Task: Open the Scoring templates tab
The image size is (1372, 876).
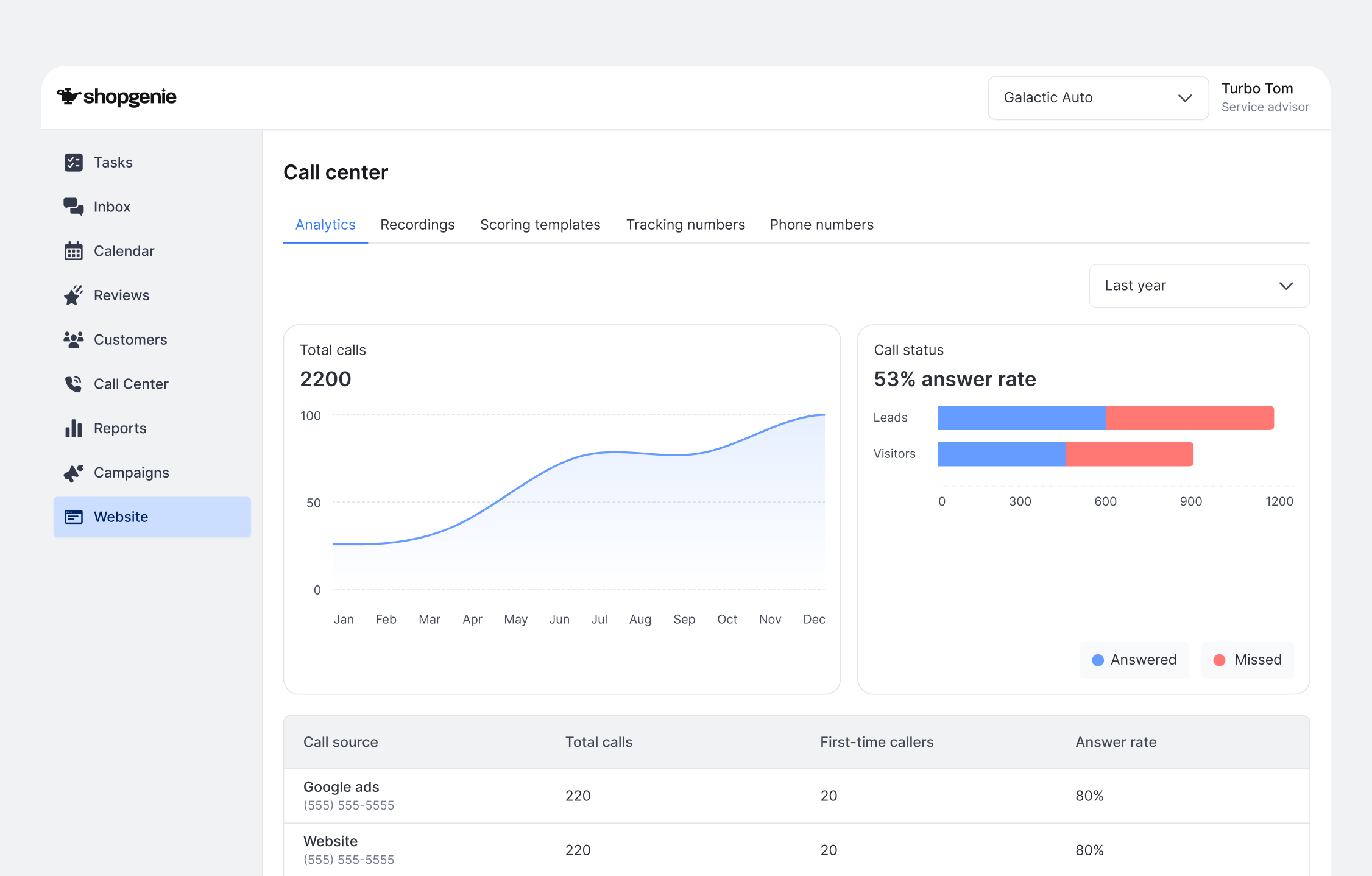Action: 540,225
